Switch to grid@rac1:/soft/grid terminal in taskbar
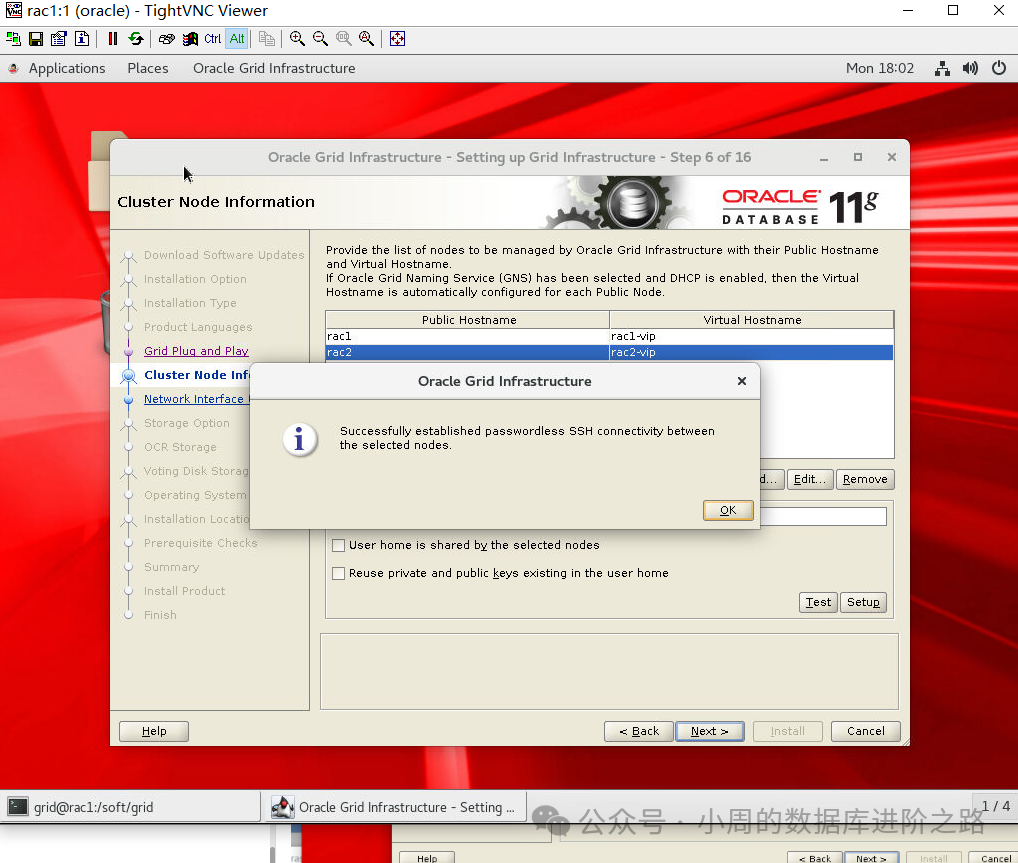This screenshot has width=1018, height=863. point(130,807)
